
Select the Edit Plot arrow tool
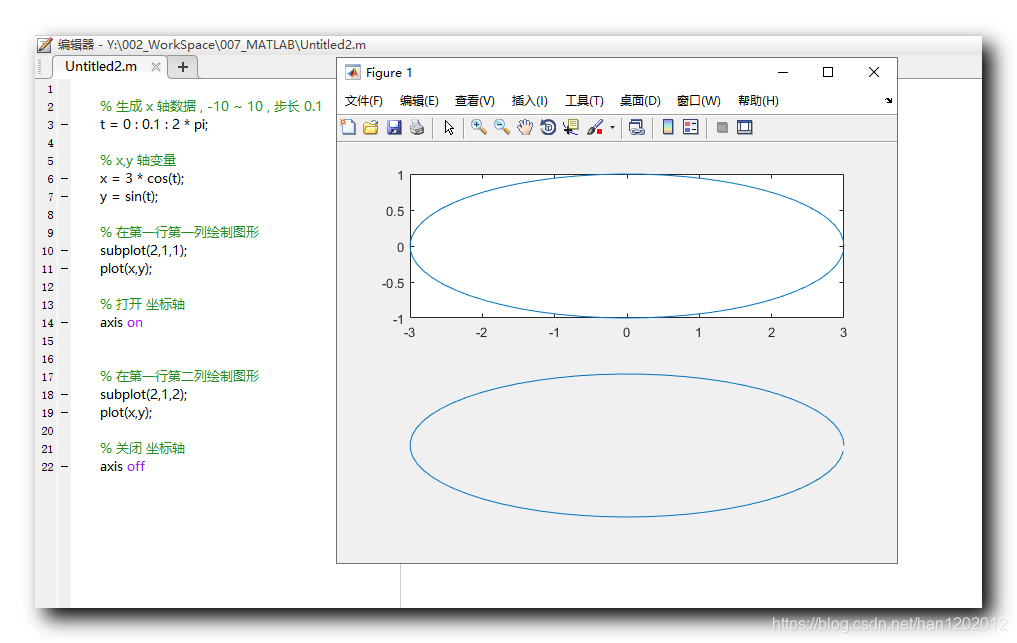coord(449,127)
